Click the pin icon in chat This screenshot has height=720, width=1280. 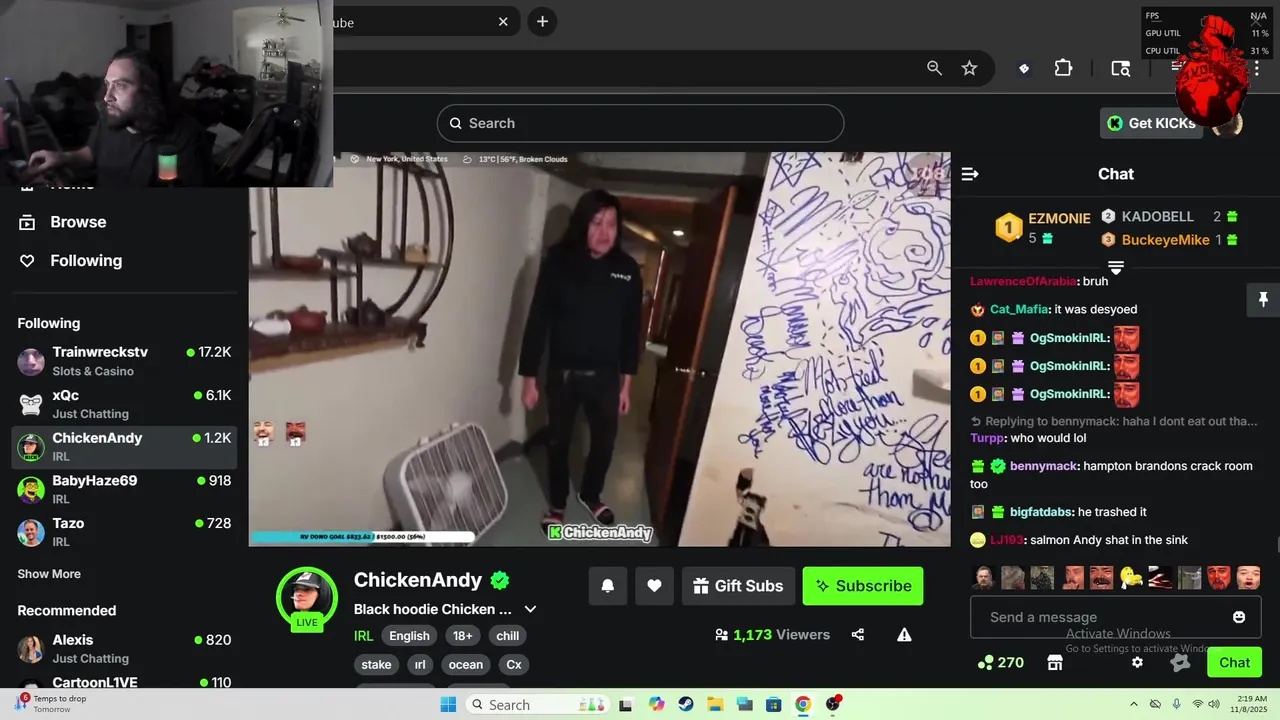point(1263,299)
